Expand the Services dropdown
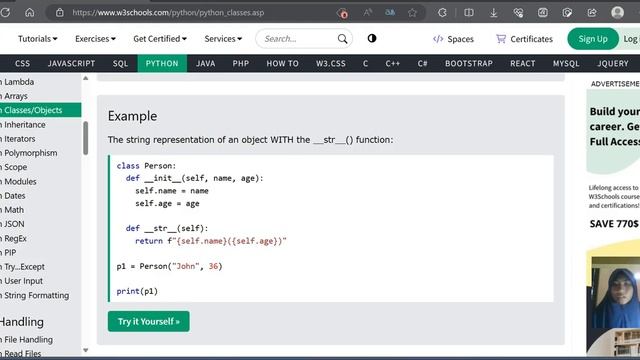Screen dimensions: 640x360 tap(223, 39)
